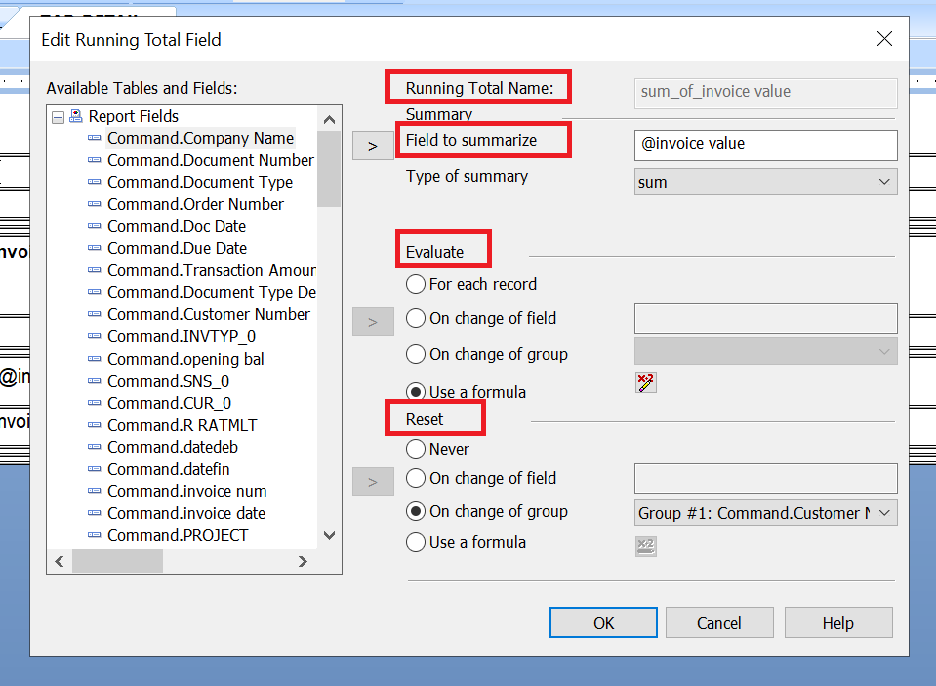Select Command.invoice date field
936x686 pixels.
[186, 513]
